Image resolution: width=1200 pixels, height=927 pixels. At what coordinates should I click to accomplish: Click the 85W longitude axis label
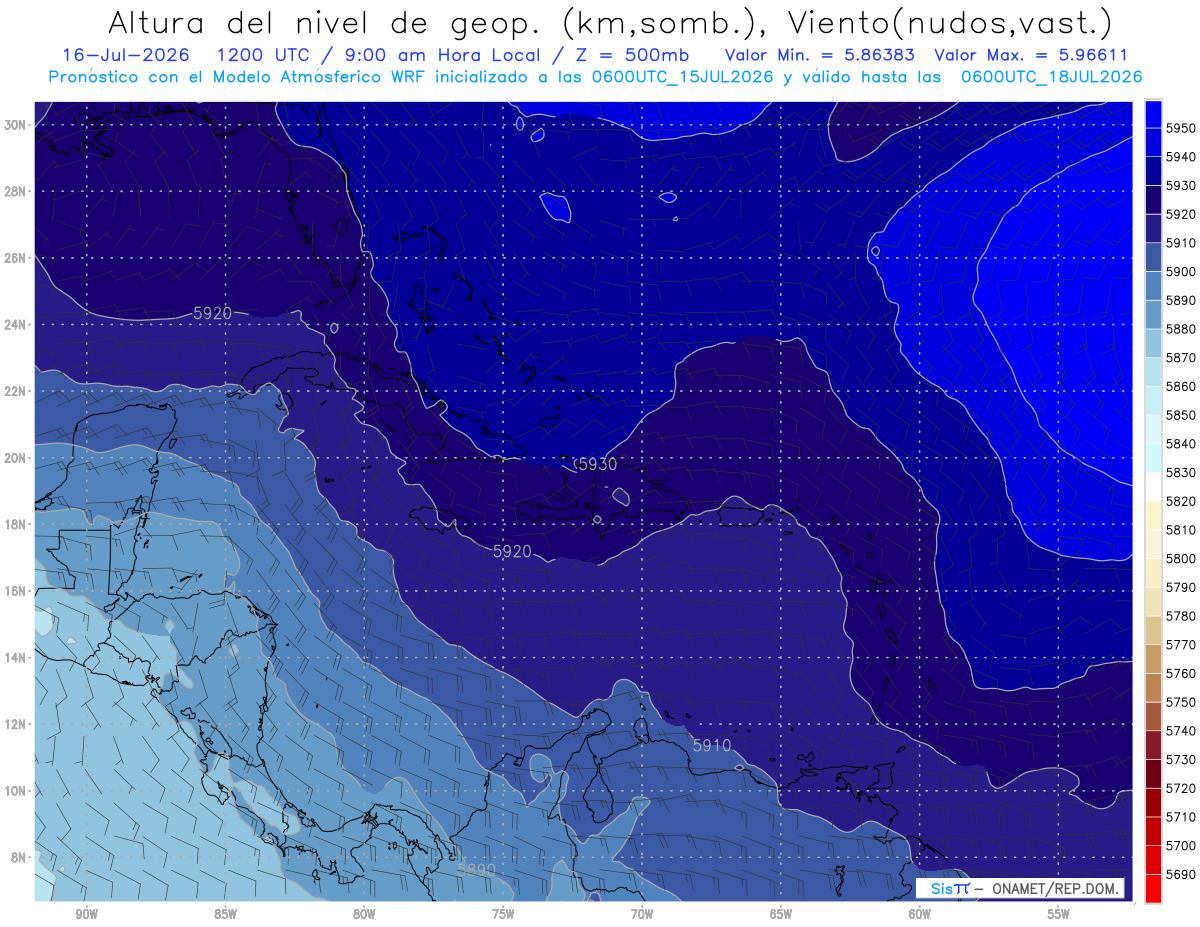point(225,915)
